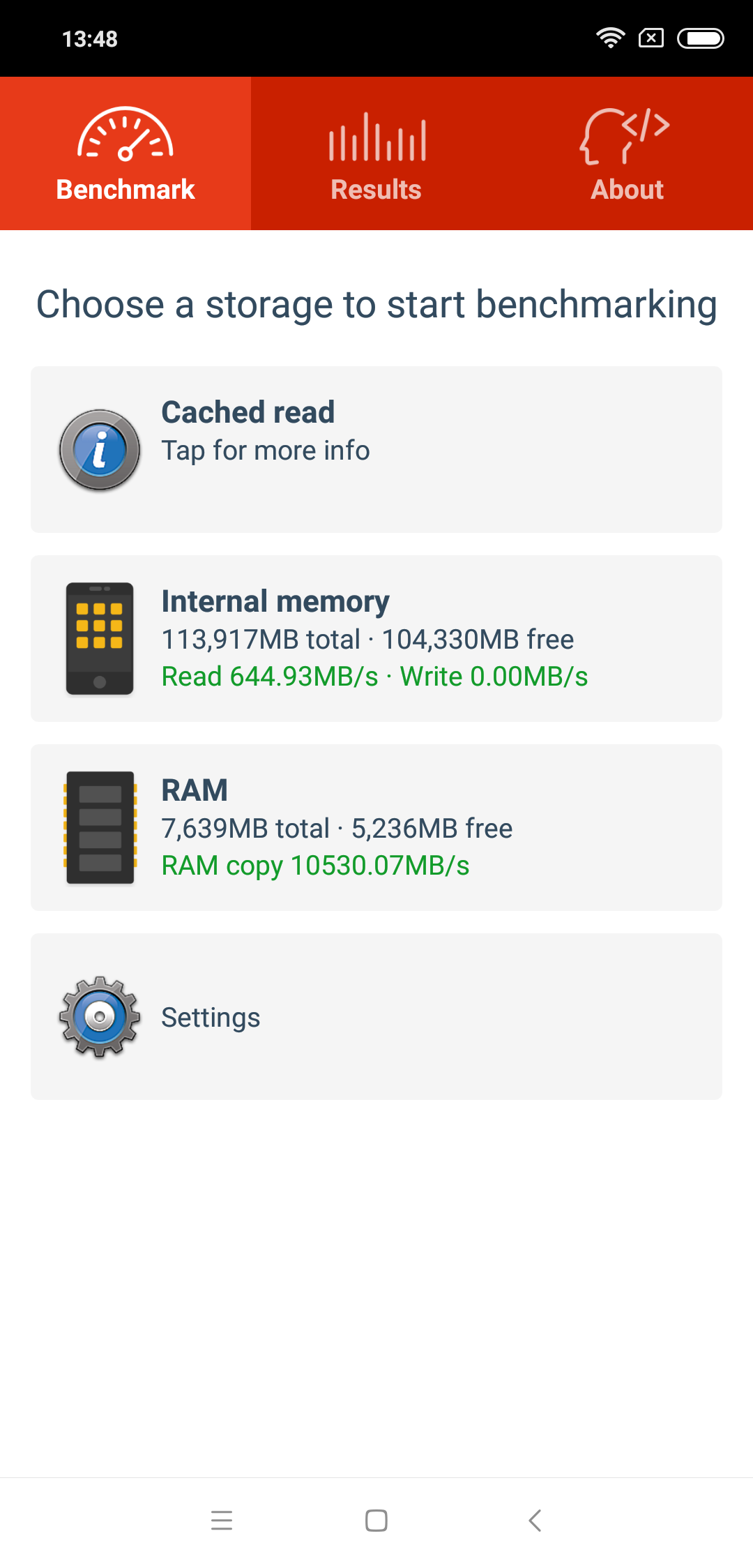
Task: Open the Cached read info card
Action: point(376,449)
